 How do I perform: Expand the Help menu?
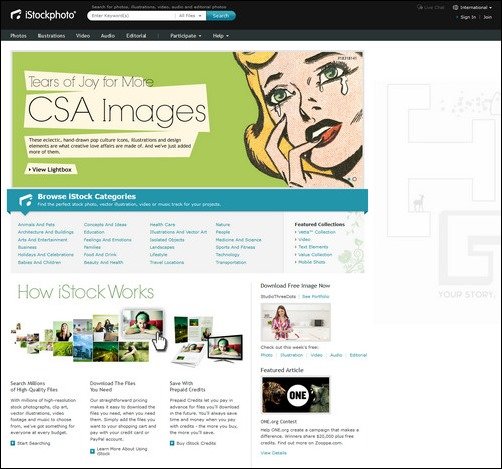221,36
